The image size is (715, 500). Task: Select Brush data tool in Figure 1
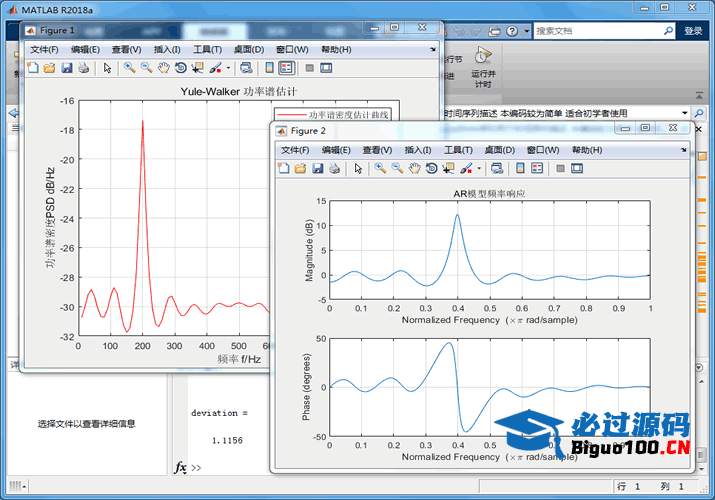tap(216, 68)
